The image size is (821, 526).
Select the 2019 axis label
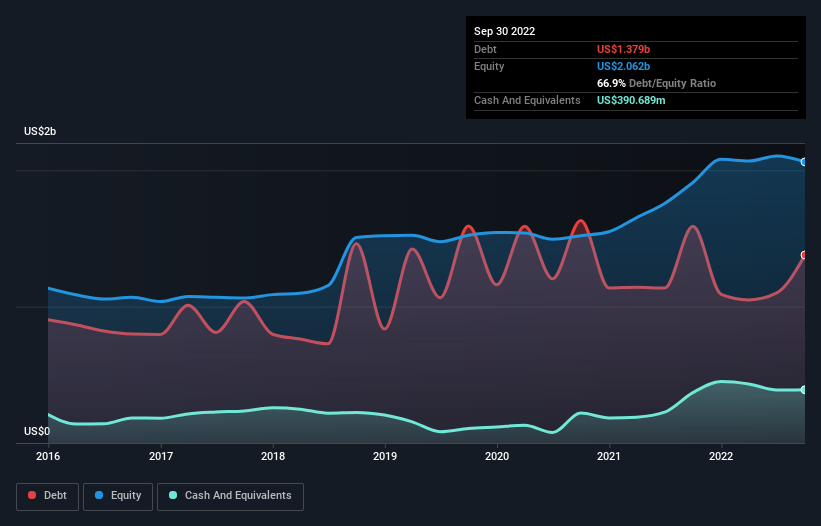[x=385, y=456]
